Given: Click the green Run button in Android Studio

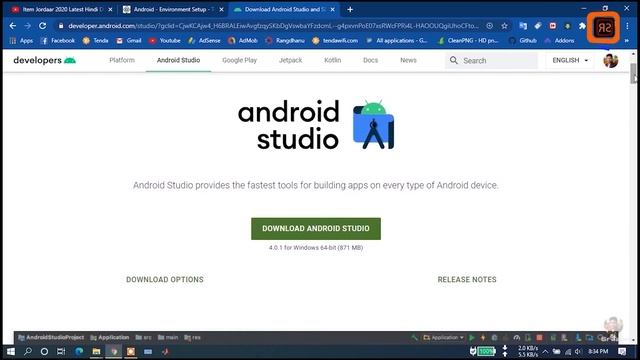Looking at the screenshot, I should pos(472,338).
